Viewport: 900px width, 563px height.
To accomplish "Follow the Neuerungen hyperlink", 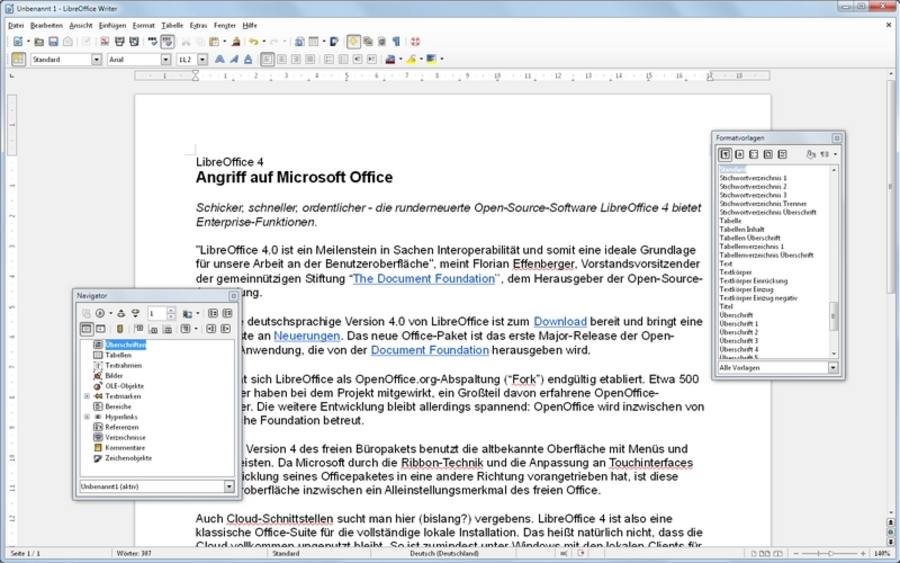I will 307,336.
